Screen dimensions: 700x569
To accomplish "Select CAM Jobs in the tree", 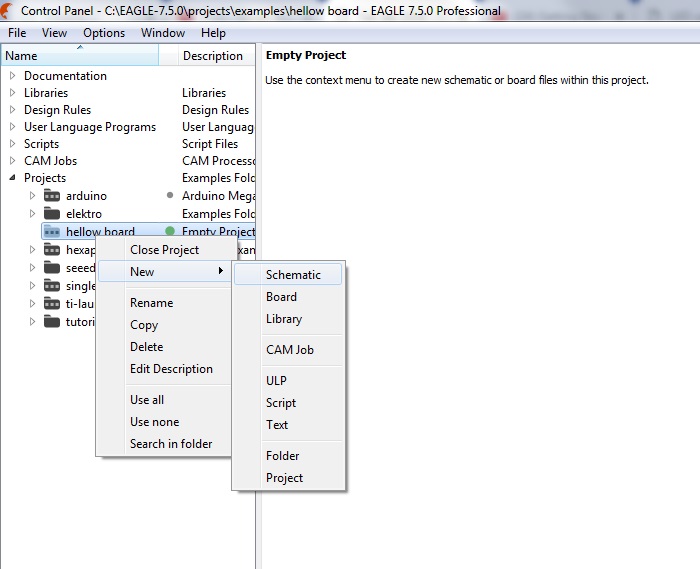I will (x=50, y=161).
